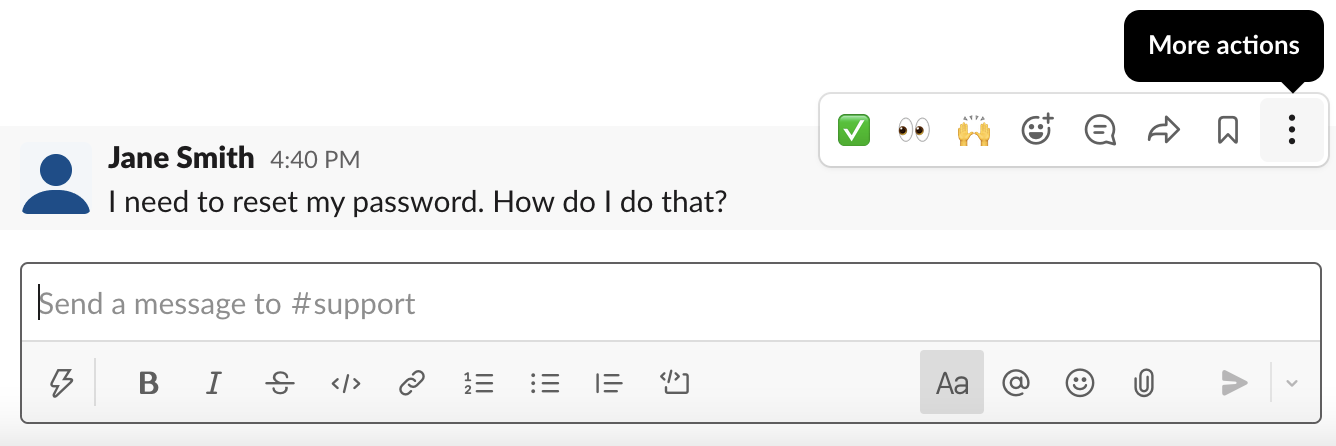Screen dimensions: 1336x446
Task: Reply in thread to Jane's message
Action: pyautogui.click(x=1100, y=130)
